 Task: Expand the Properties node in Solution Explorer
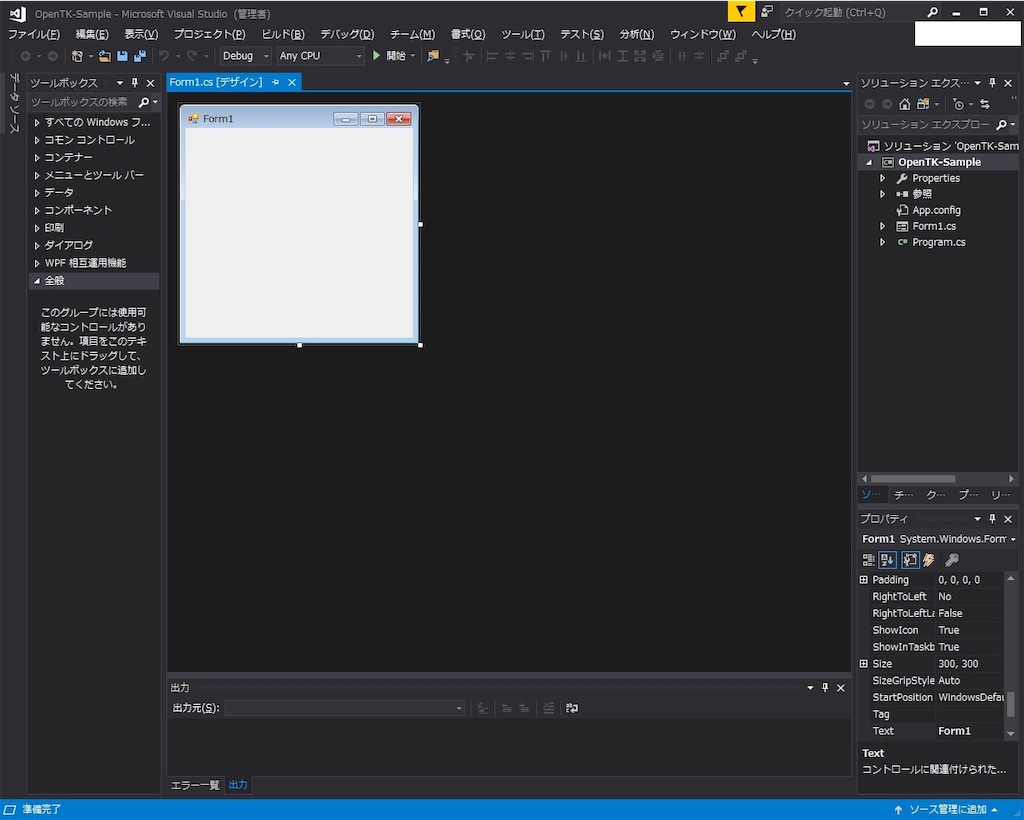pyautogui.click(x=883, y=178)
